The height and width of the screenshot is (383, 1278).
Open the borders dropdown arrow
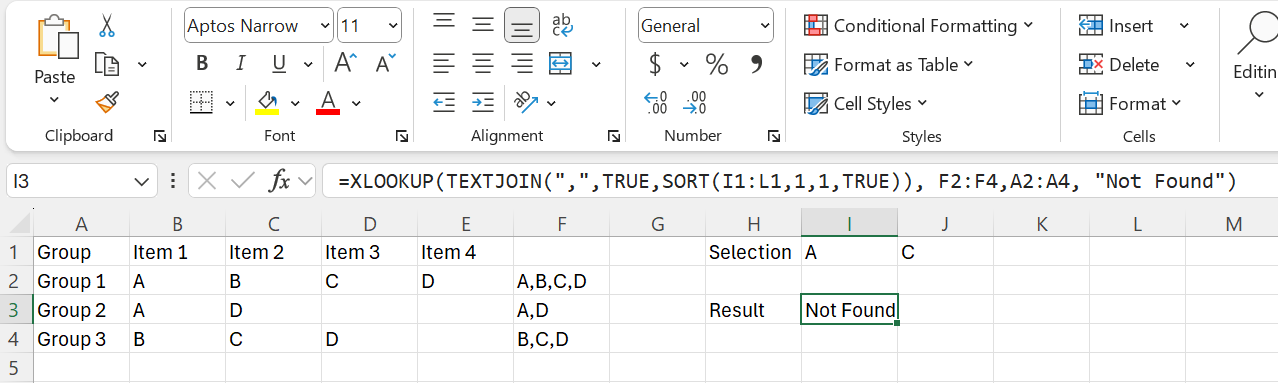click(230, 103)
